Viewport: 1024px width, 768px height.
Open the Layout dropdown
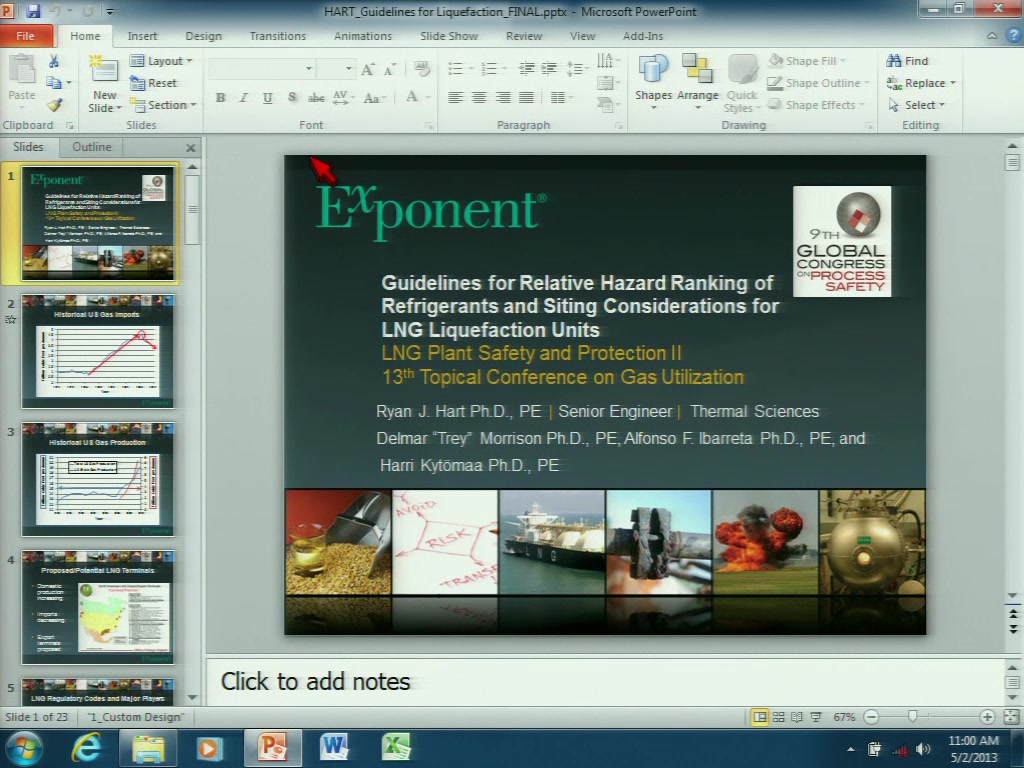(x=161, y=61)
